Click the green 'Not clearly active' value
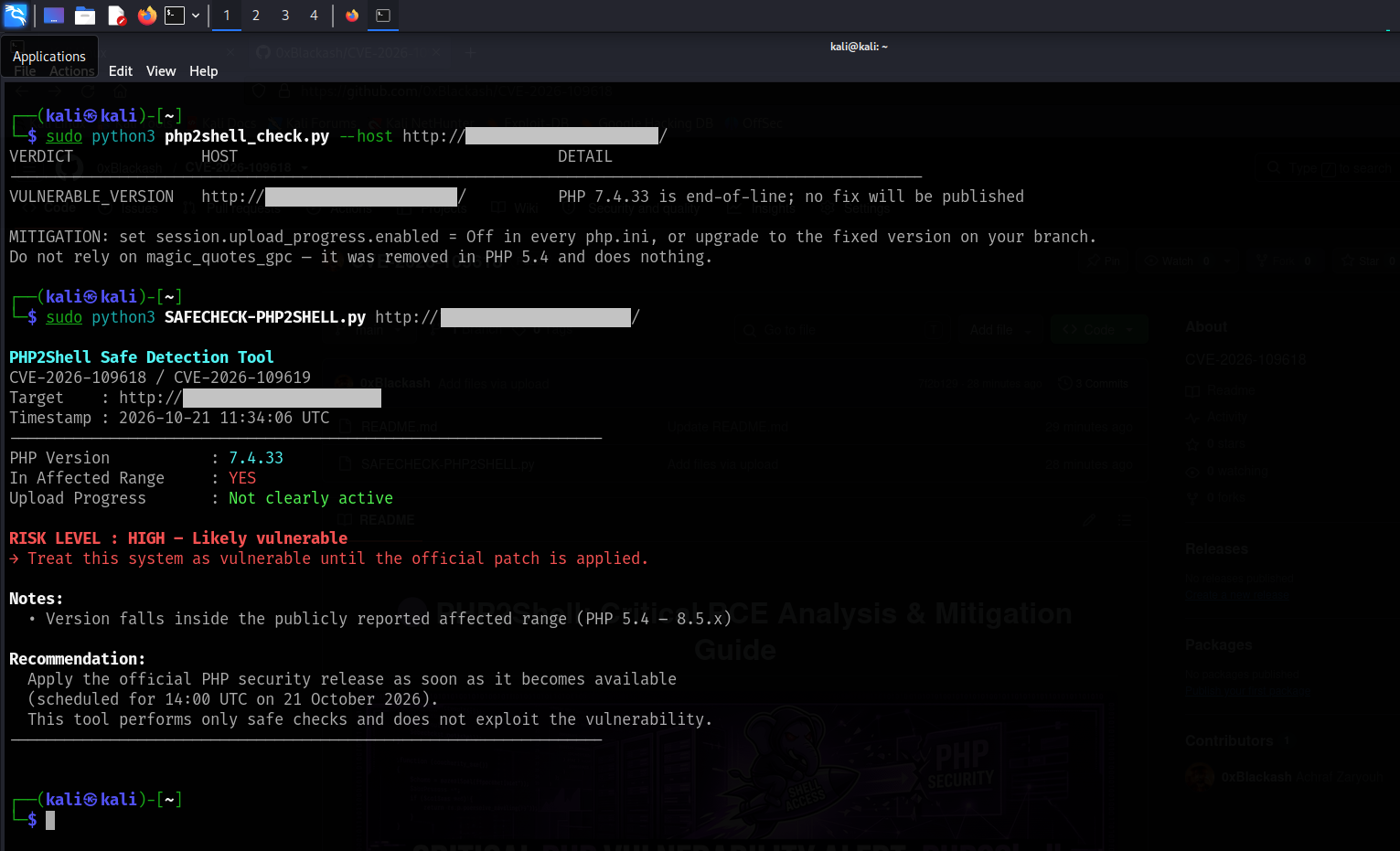This screenshot has height=851, width=1400. [311, 498]
